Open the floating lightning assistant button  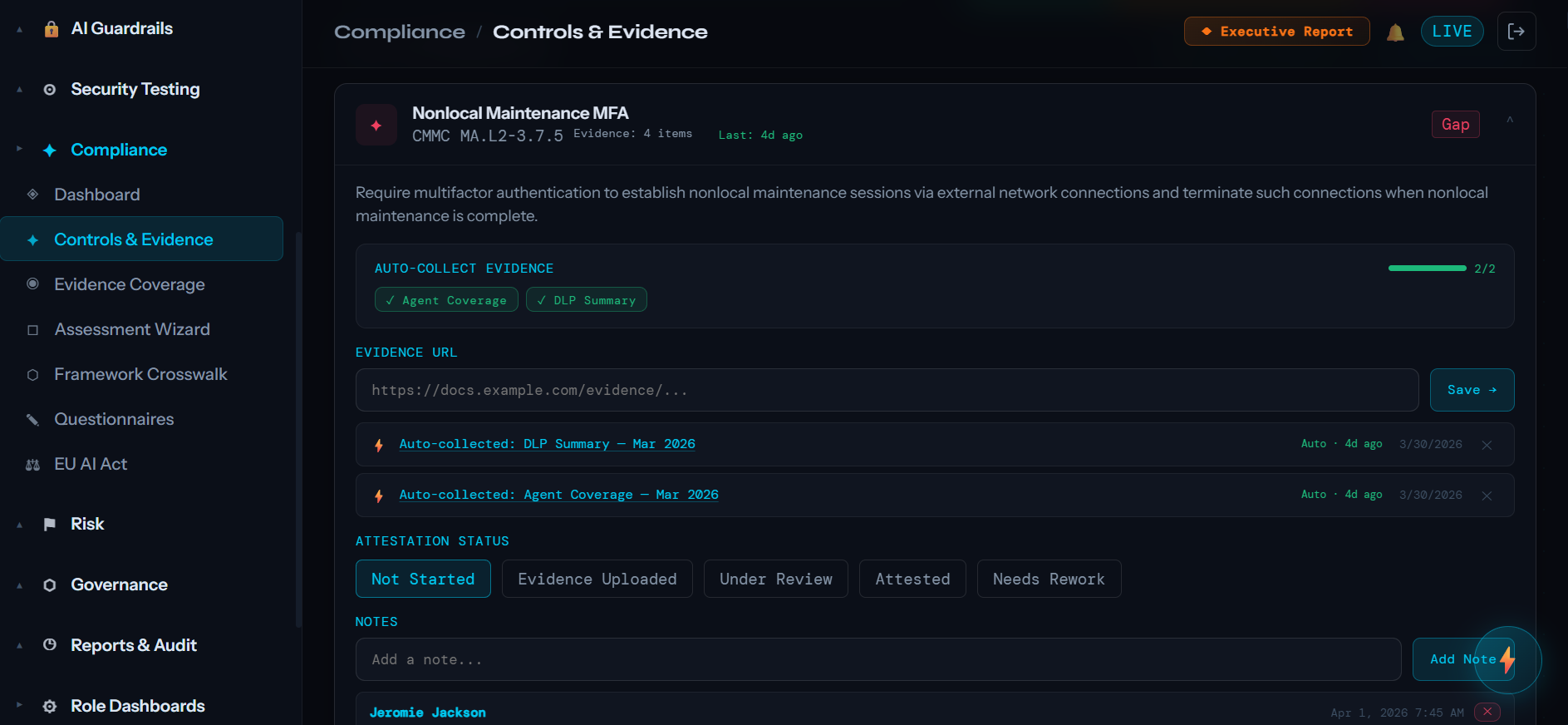(1507, 661)
